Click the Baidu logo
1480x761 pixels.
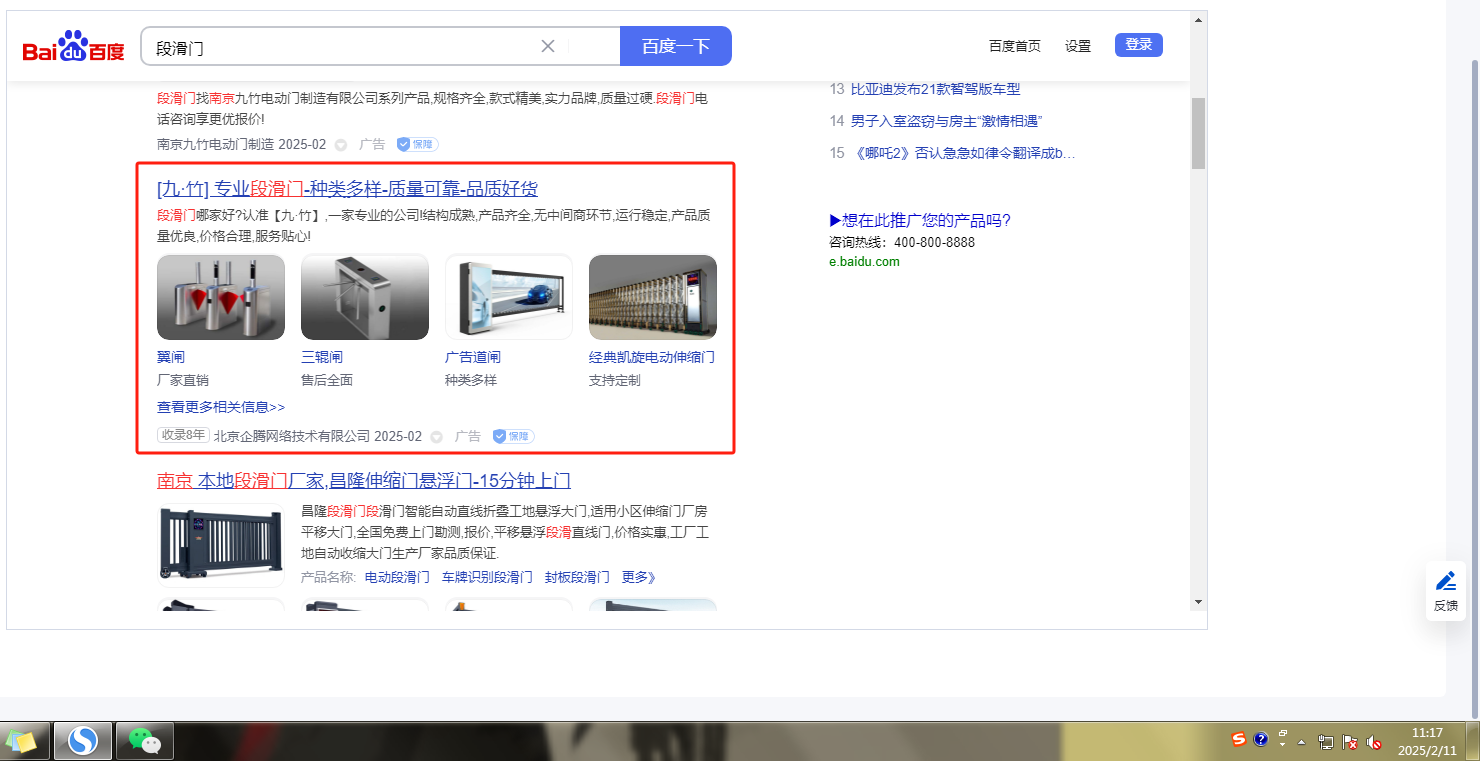74,46
